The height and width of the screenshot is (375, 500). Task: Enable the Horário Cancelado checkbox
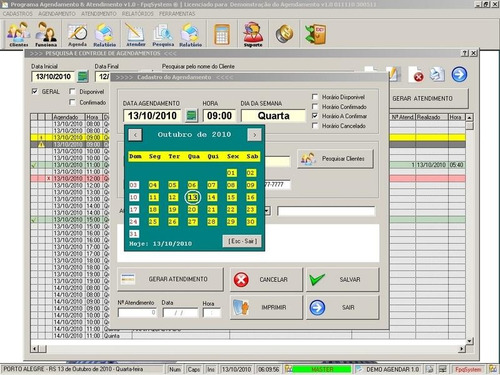(315, 126)
